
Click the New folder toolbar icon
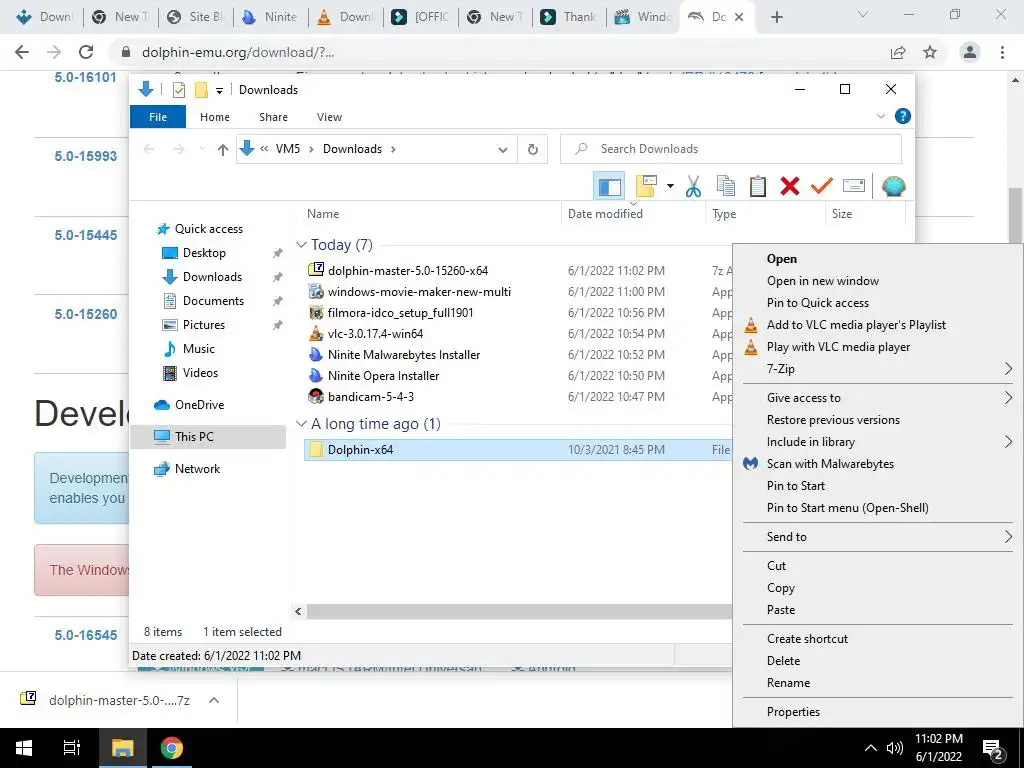[x=646, y=187]
